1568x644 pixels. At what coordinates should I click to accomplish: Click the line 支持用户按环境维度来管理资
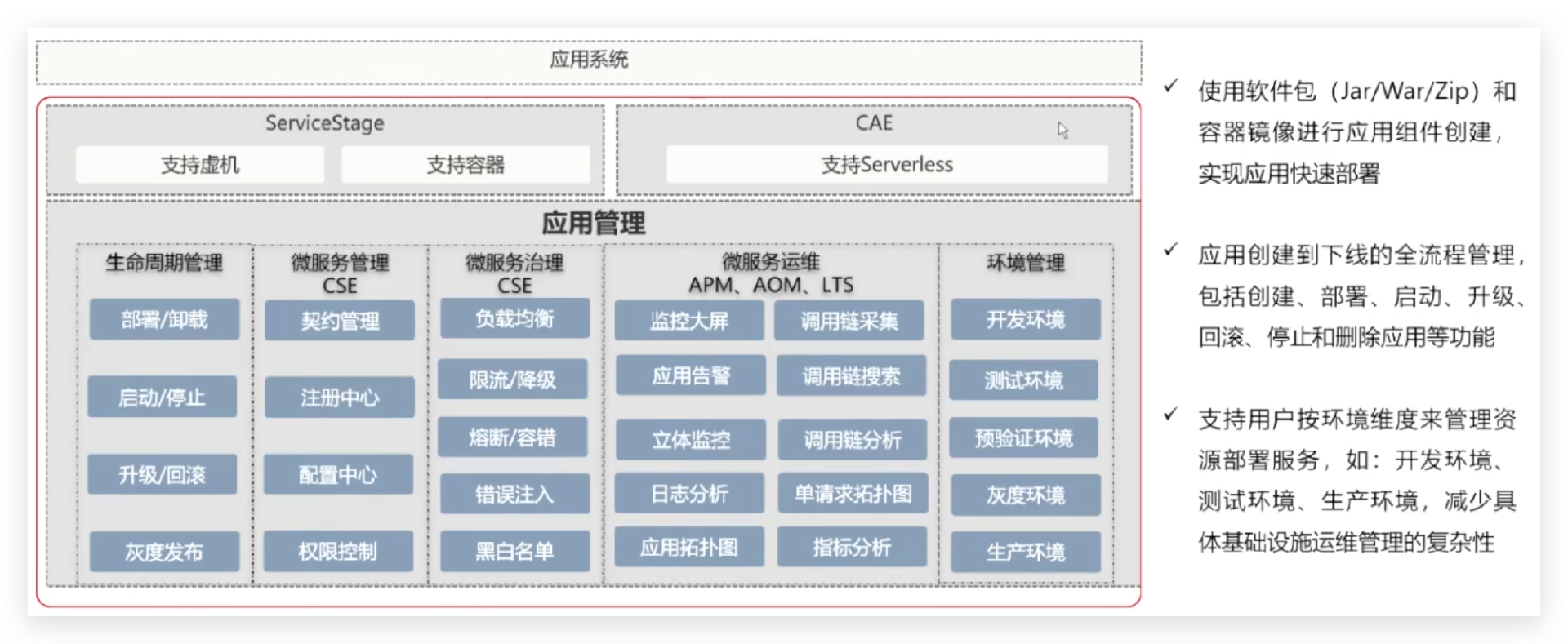tap(1356, 420)
